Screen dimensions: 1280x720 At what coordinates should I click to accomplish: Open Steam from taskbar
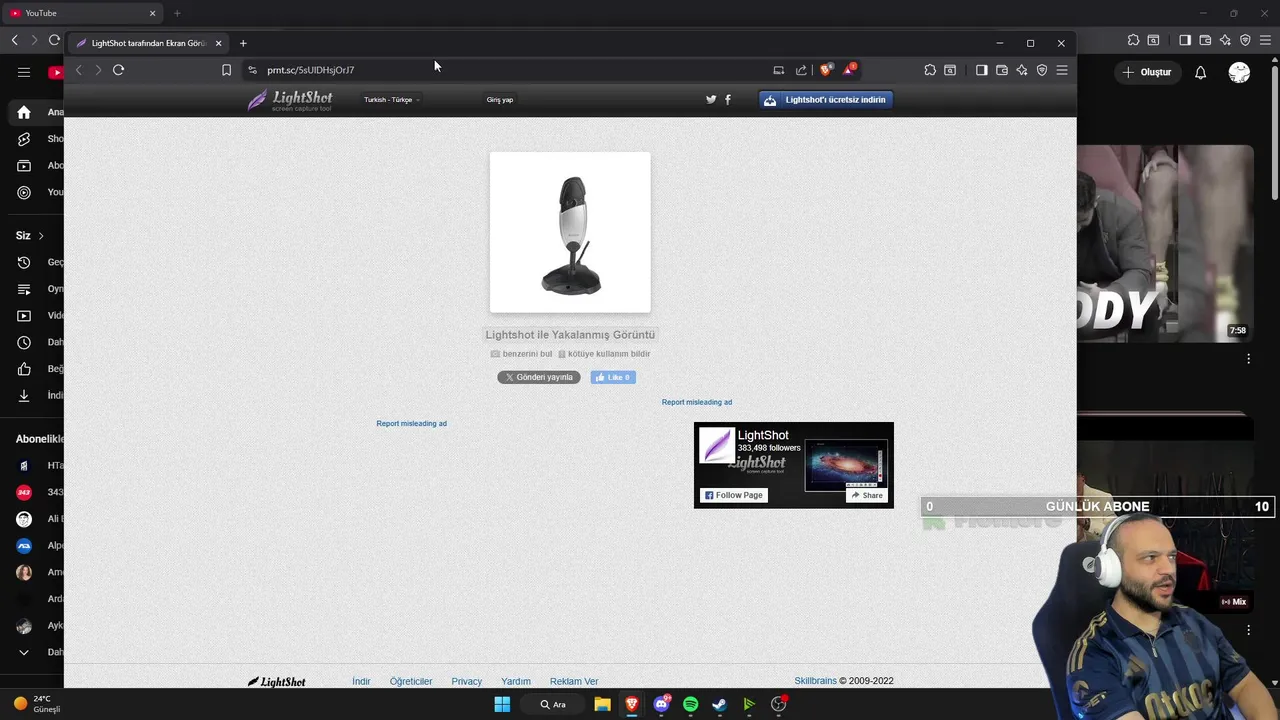(719, 704)
